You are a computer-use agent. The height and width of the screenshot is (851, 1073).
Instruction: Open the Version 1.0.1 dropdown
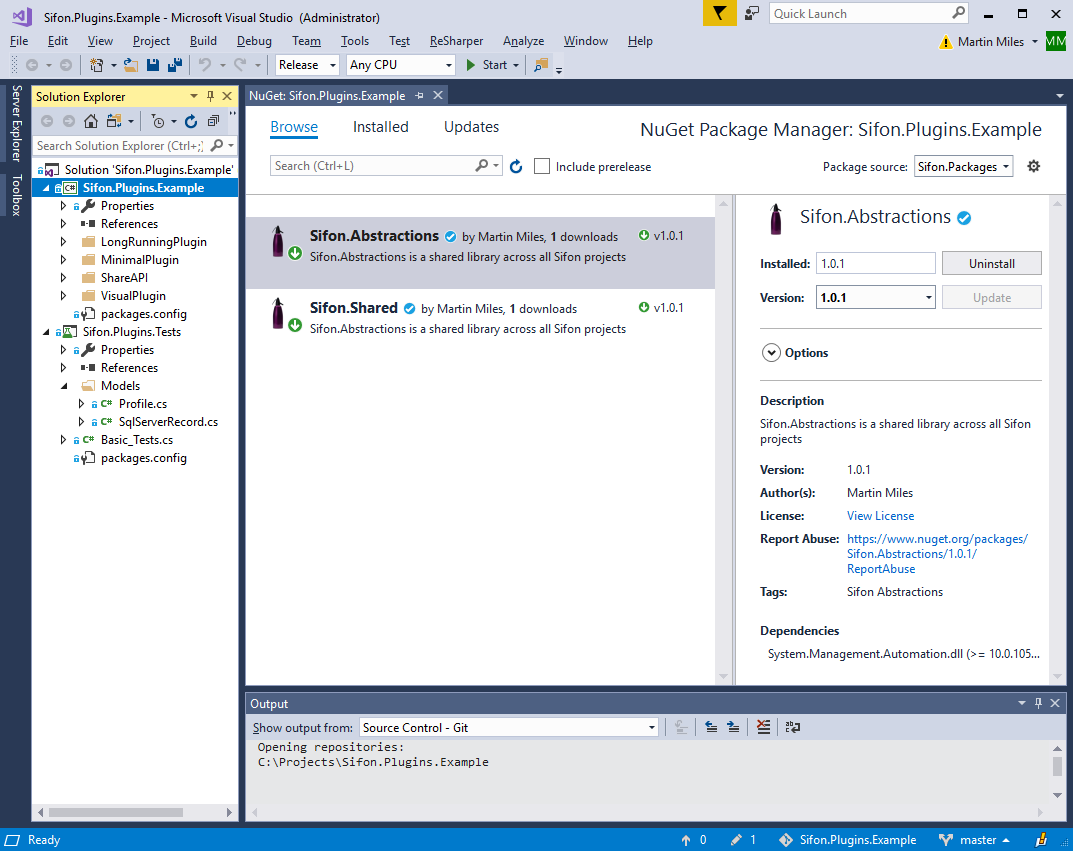click(x=875, y=298)
